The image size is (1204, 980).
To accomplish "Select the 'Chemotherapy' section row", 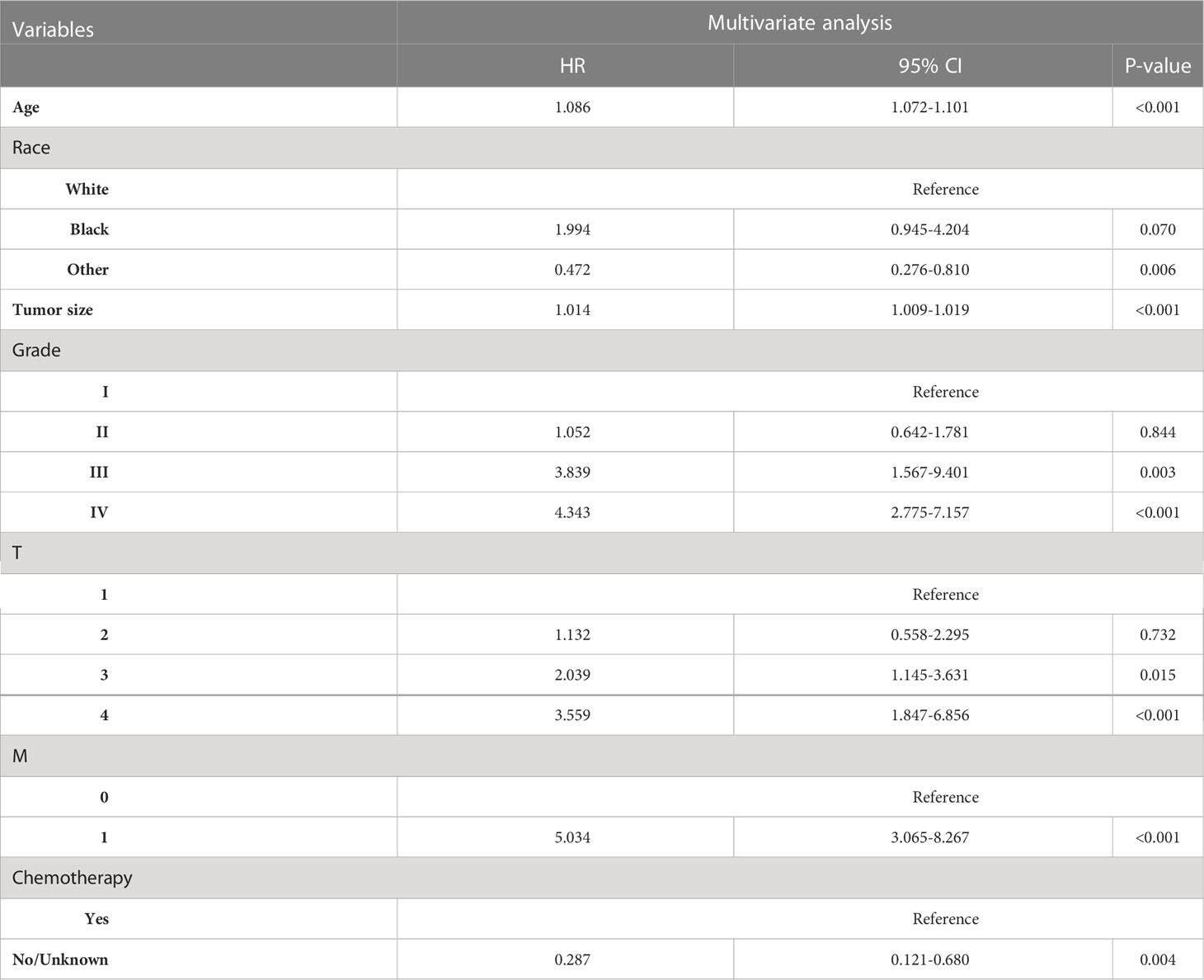I will 602,879.
